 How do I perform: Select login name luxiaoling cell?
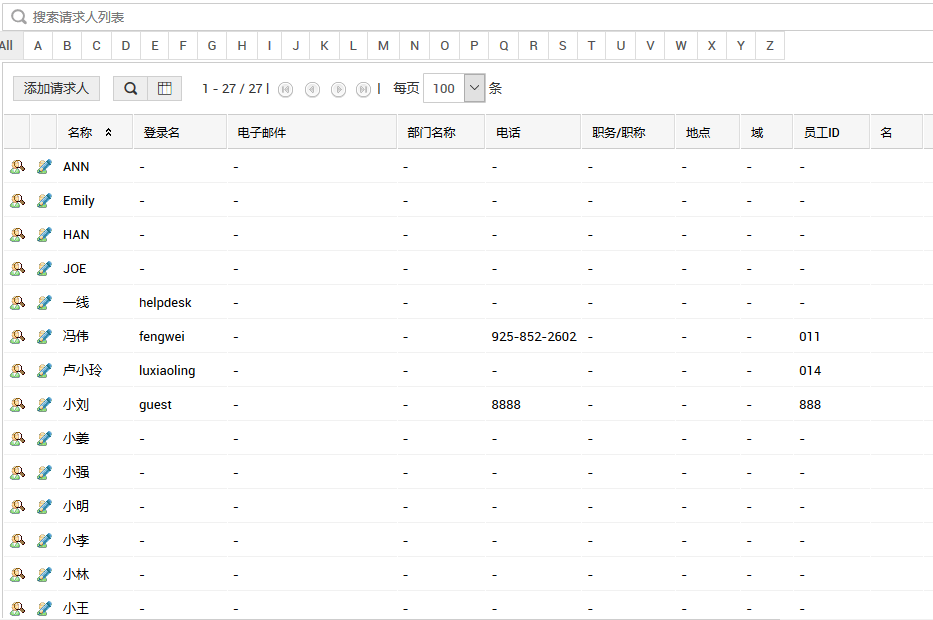[x=167, y=371]
